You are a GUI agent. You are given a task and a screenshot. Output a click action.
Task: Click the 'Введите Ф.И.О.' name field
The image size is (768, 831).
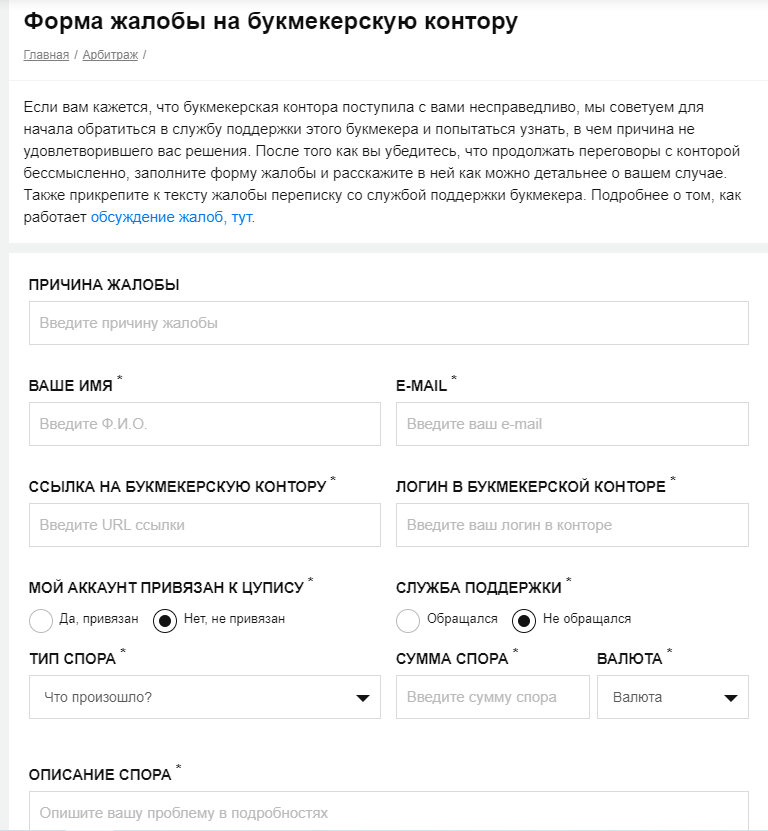pos(205,424)
